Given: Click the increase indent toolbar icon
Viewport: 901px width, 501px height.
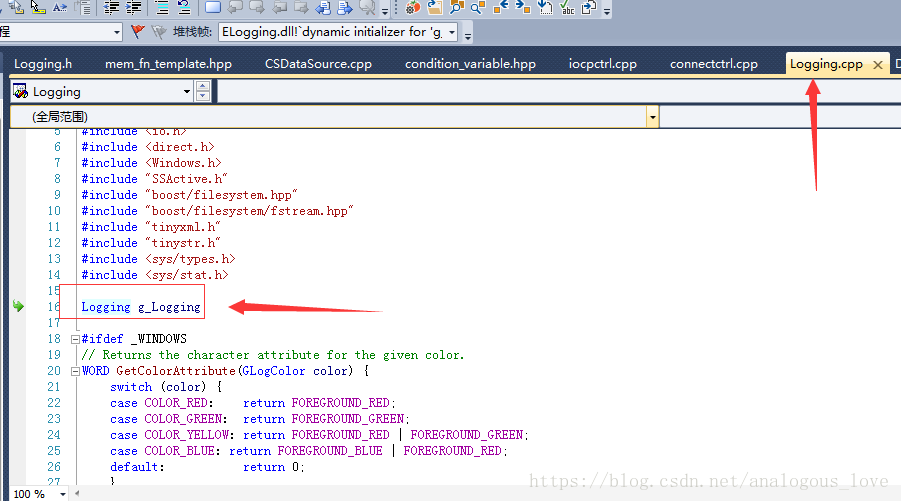Looking at the screenshot, I should (x=134, y=7).
